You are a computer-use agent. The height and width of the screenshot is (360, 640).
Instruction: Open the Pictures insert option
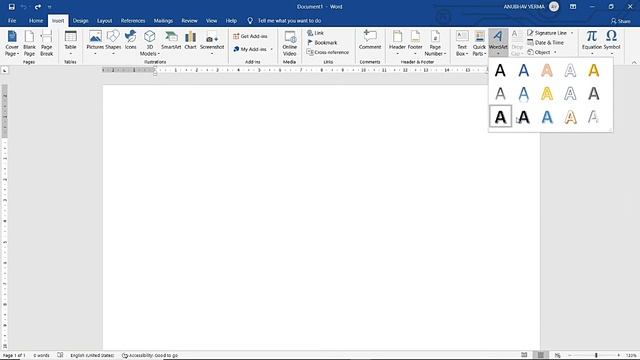(95, 43)
